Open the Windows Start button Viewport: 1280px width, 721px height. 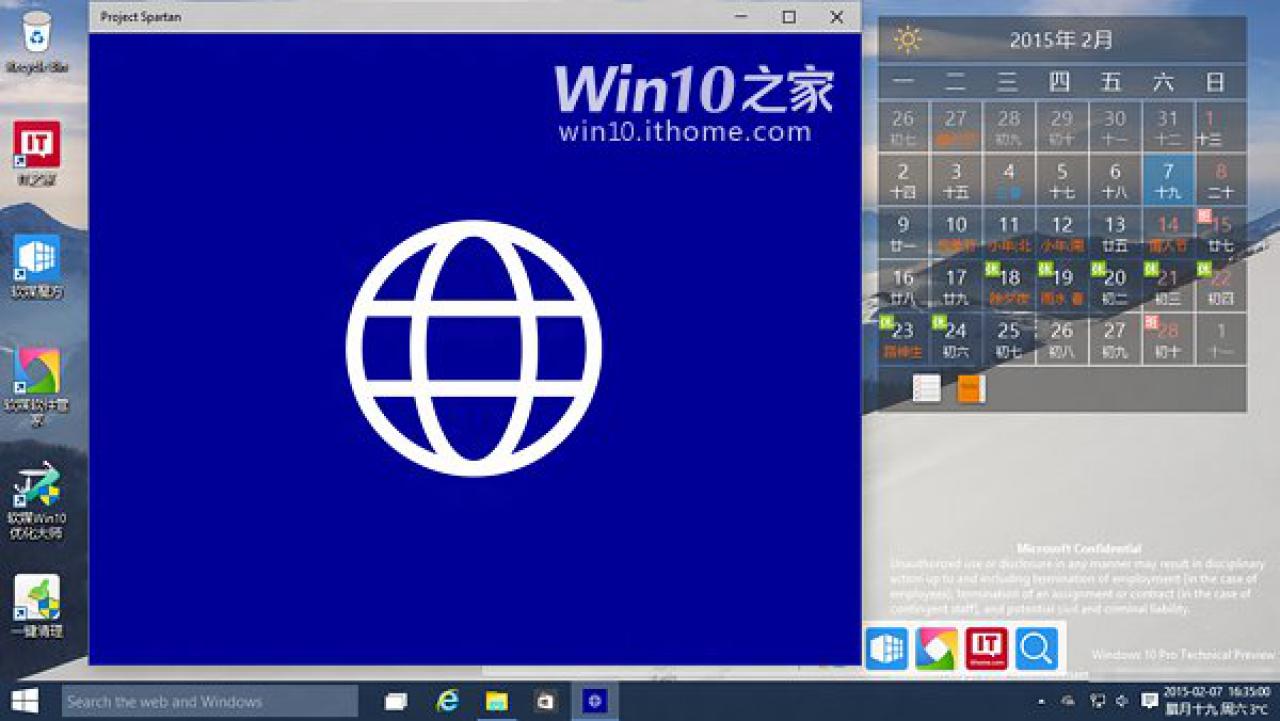[x=25, y=701]
